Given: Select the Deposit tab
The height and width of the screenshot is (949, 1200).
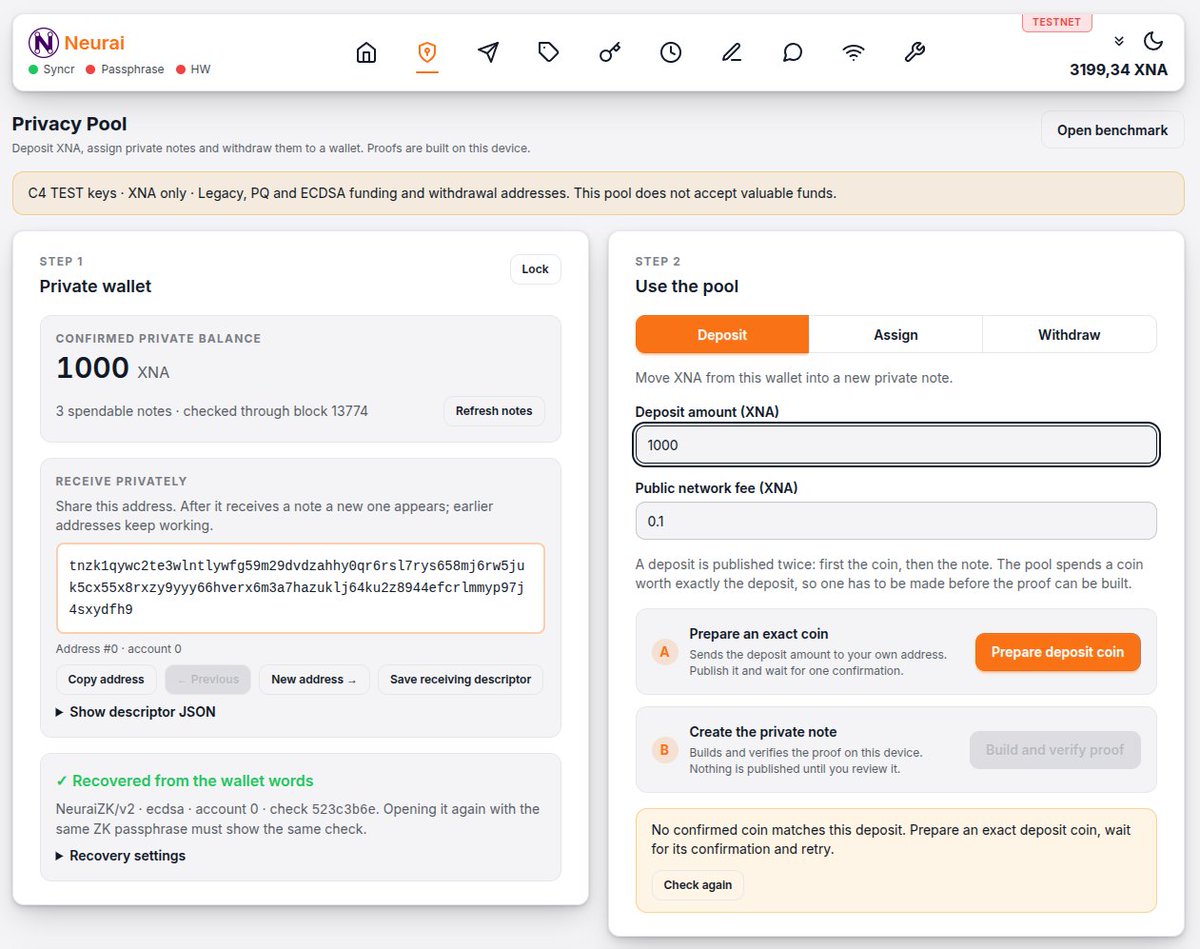Looking at the screenshot, I should pos(722,335).
